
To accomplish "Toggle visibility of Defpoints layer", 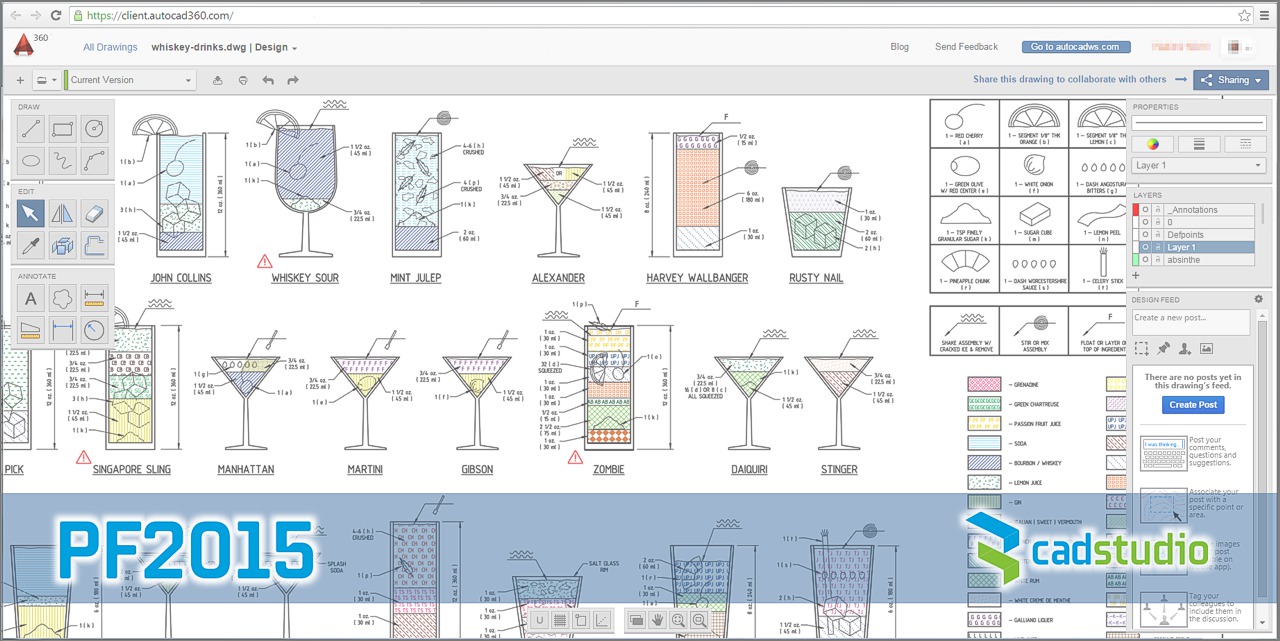I will [x=1146, y=235].
